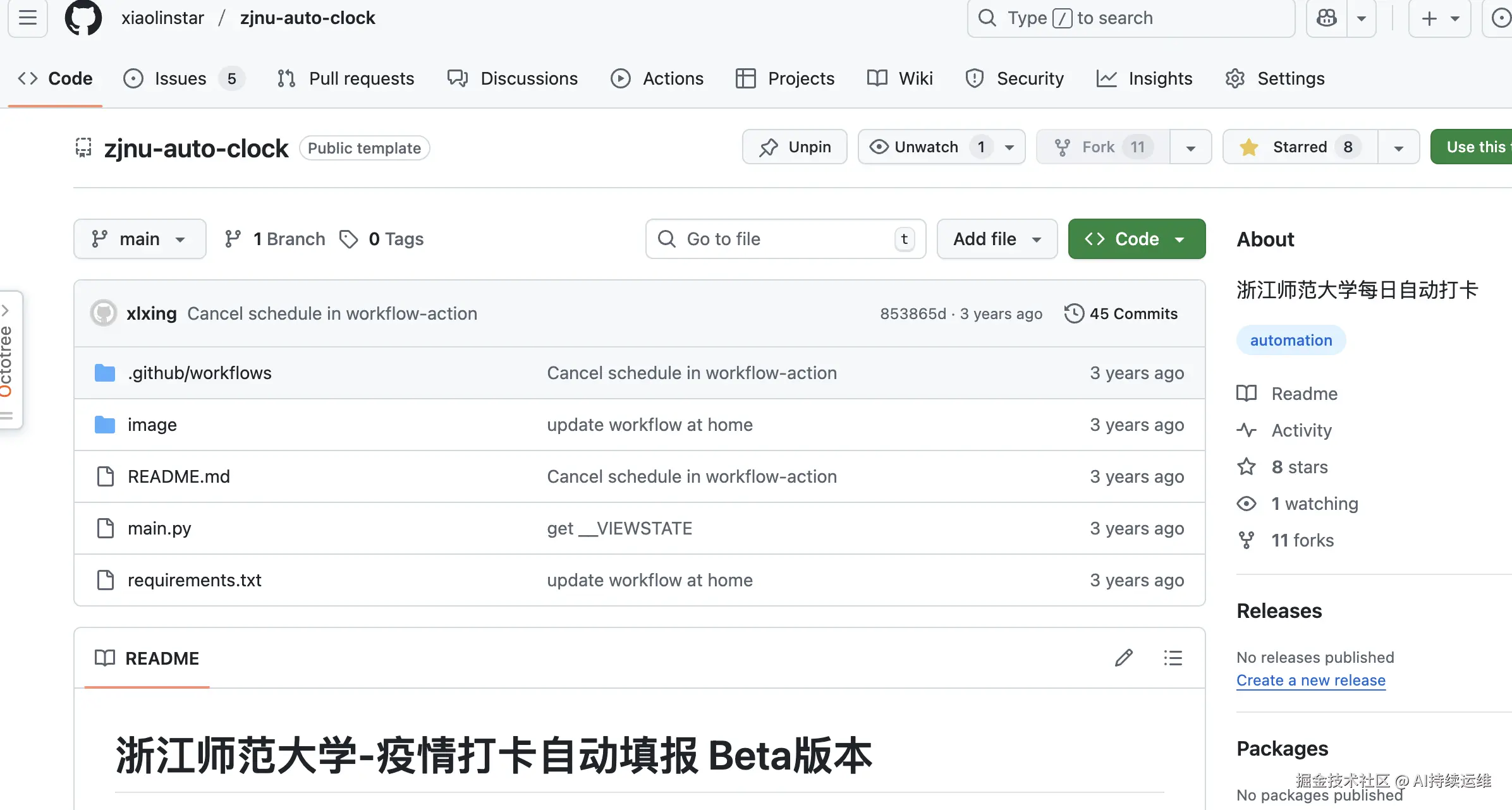The image size is (1512, 810).
Task: Select the README tab heading
Action: pos(147,658)
